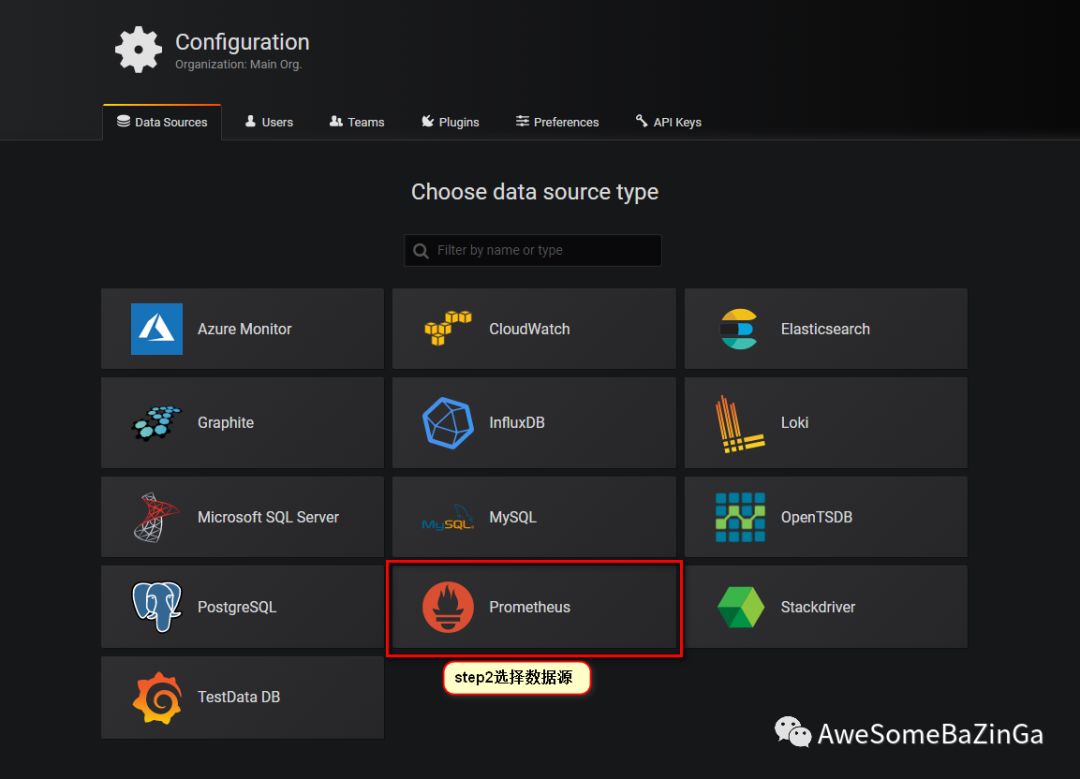Viewport: 1080px width, 779px height.
Task: Select the Graphite data source label
Action: tap(226, 423)
